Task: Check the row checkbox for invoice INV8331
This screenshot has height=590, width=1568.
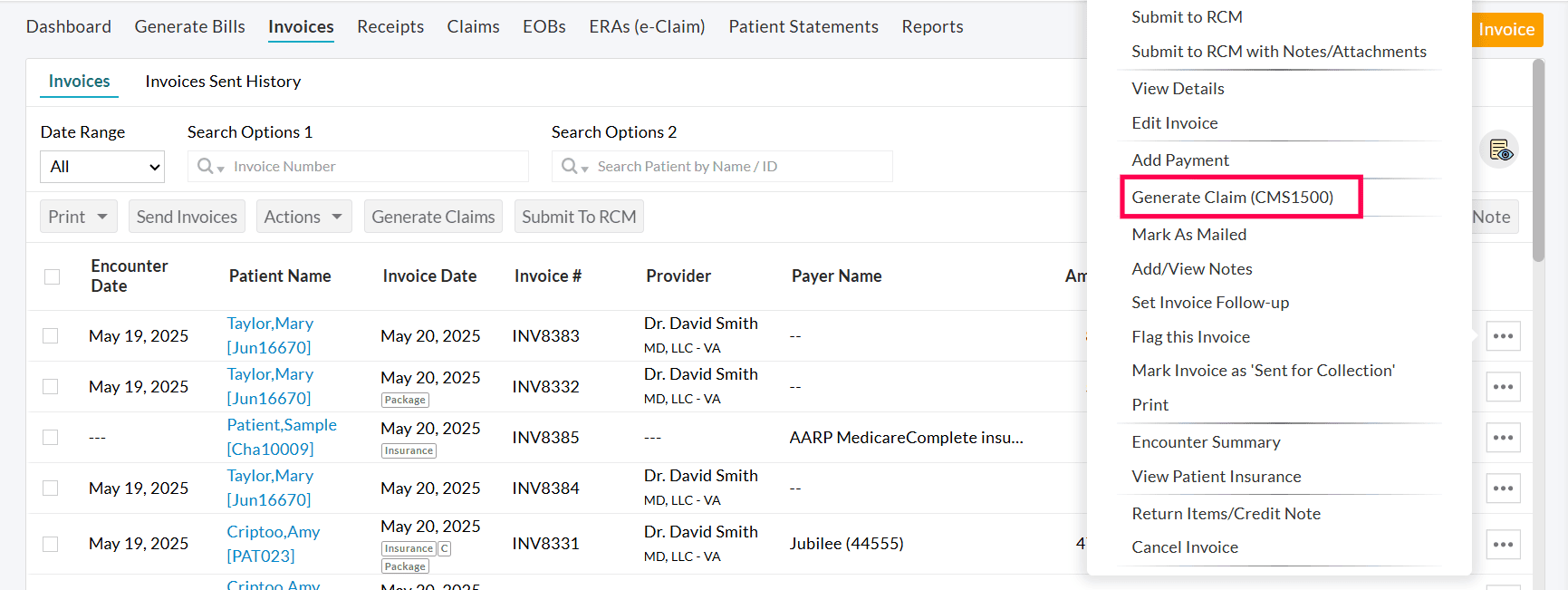Action: 50,543
